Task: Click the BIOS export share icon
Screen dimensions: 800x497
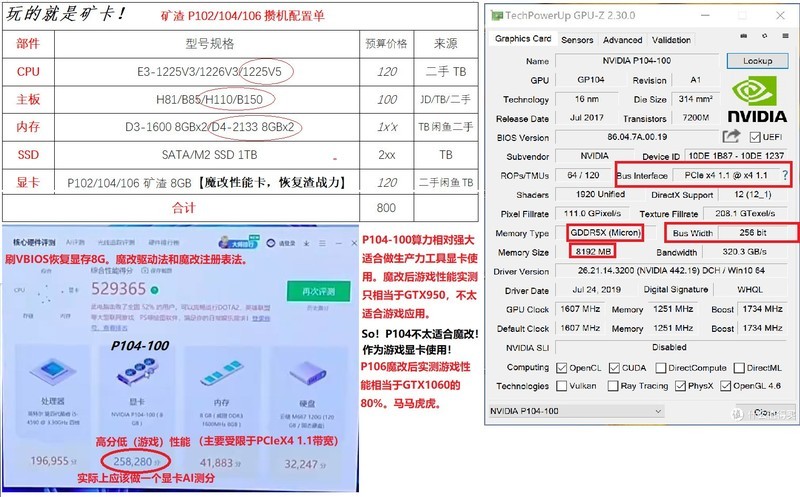Action: click(731, 136)
